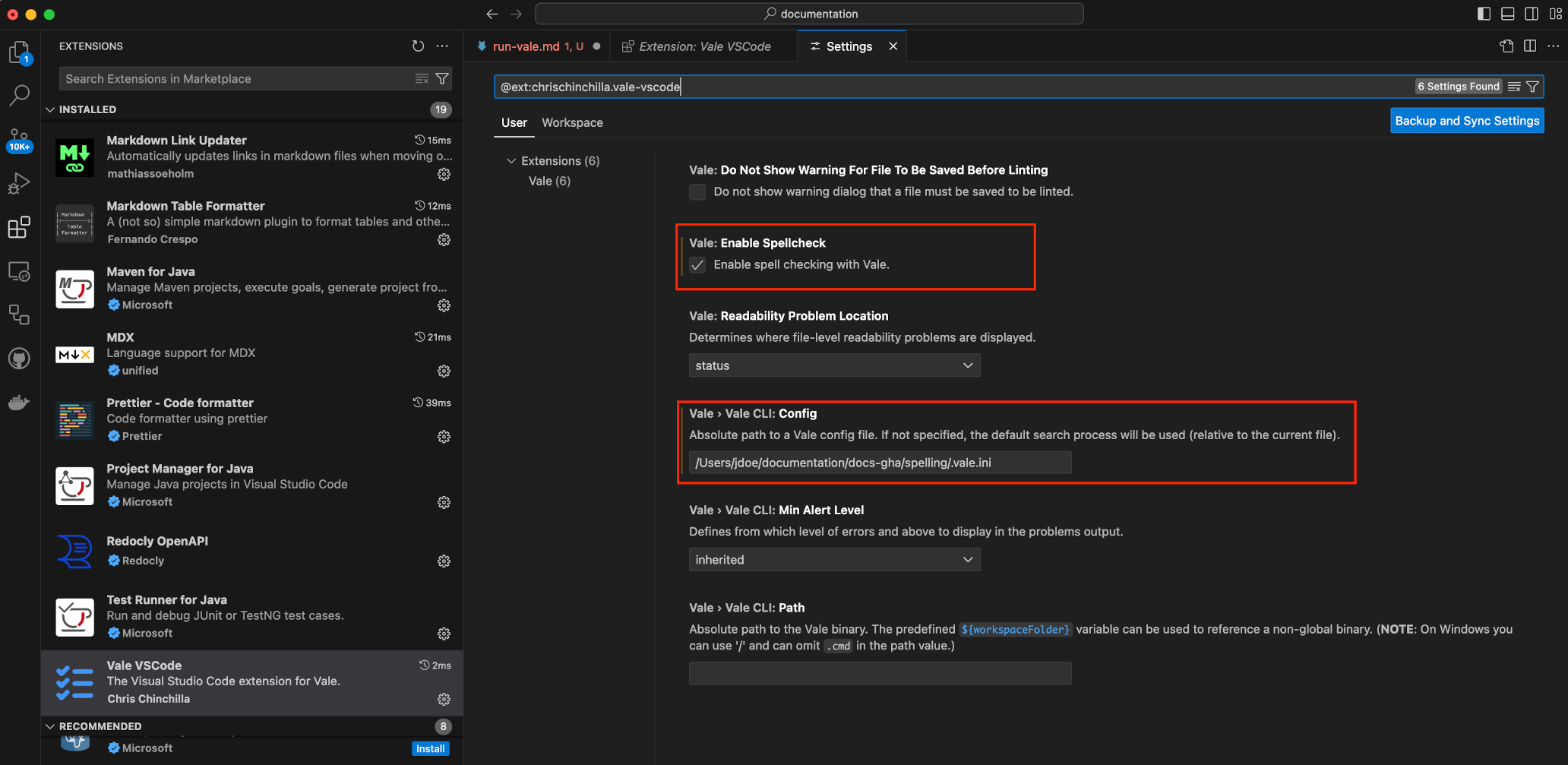Open the Open Settings JSON icon
This screenshot has width=1568, height=765.
click(1506, 46)
